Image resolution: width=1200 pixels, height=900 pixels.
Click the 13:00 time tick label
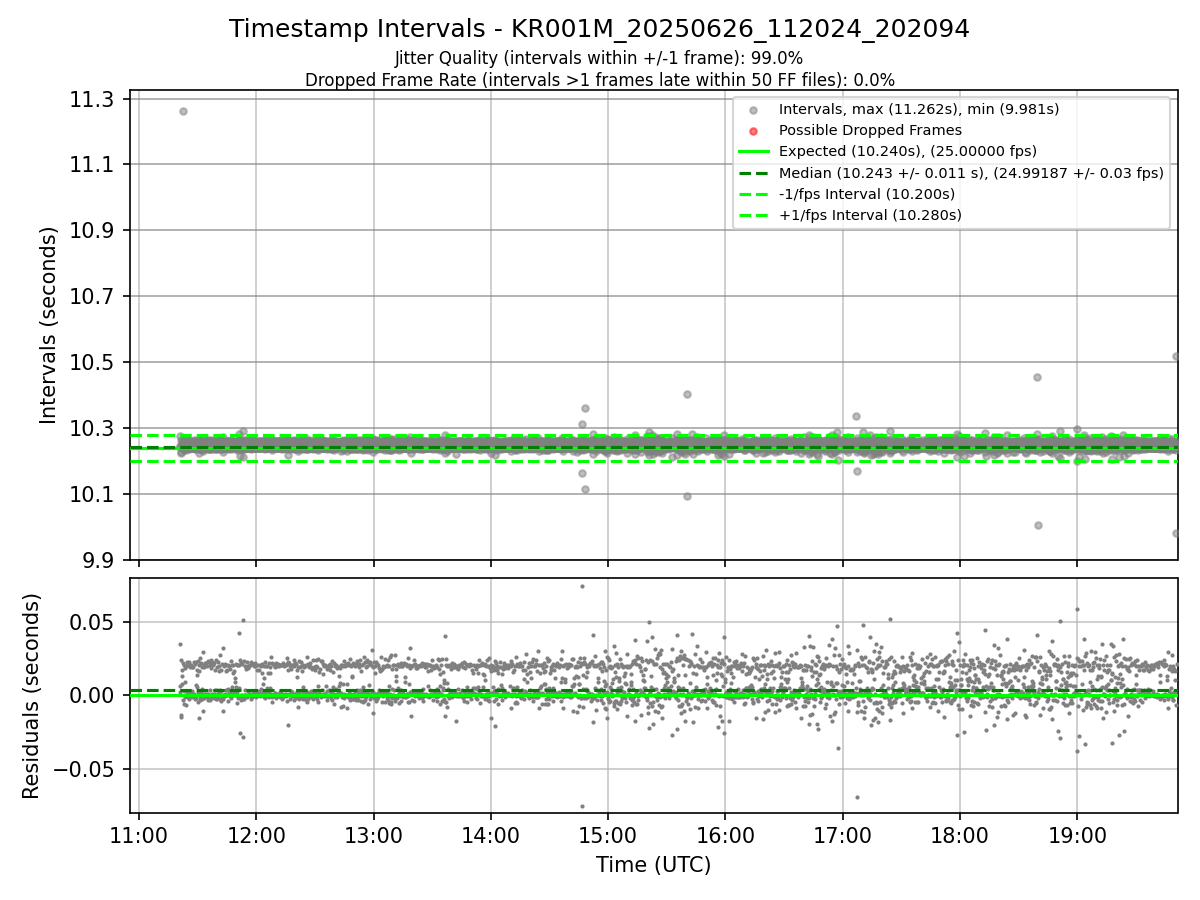click(x=373, y=834)
